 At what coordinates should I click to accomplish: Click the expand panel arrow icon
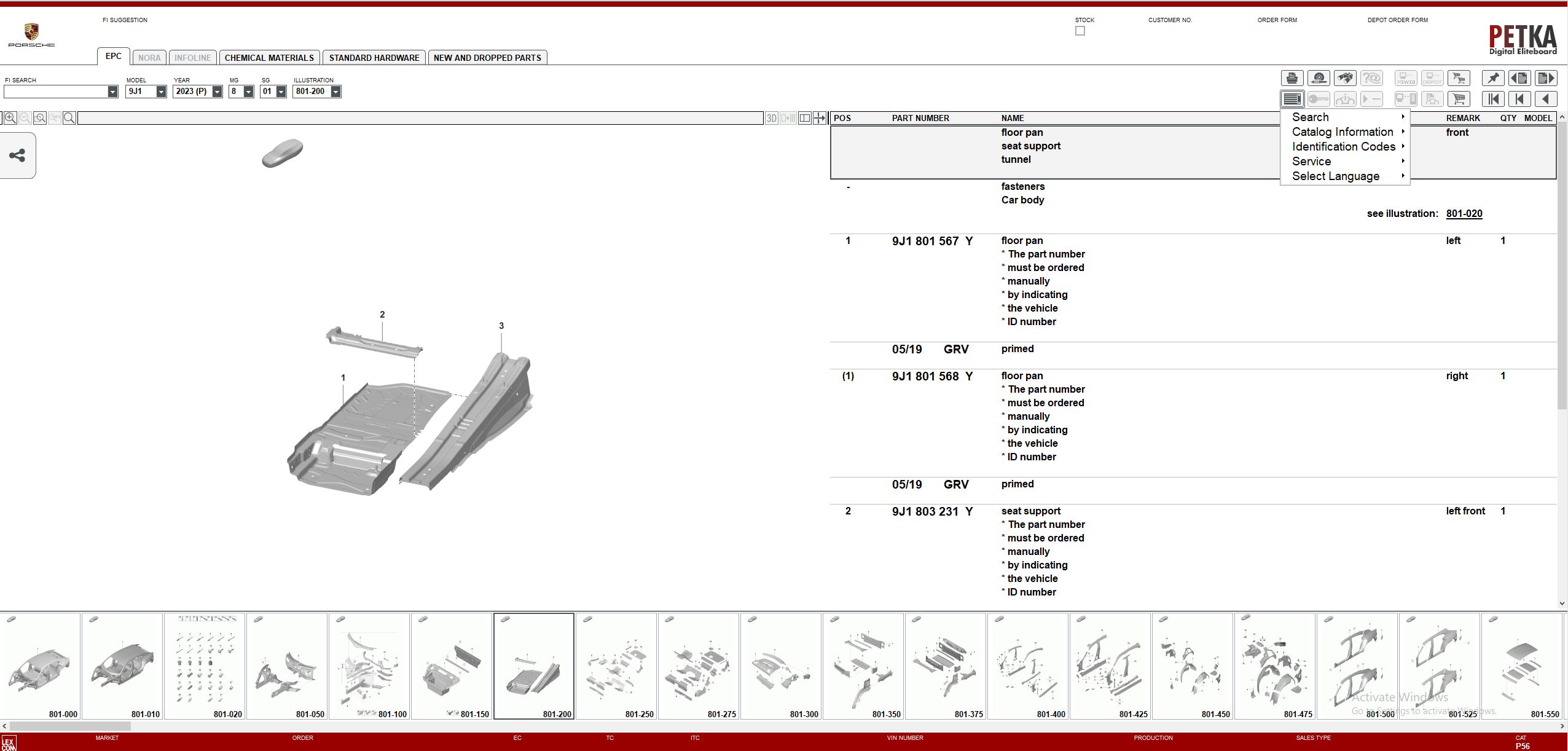820,118
